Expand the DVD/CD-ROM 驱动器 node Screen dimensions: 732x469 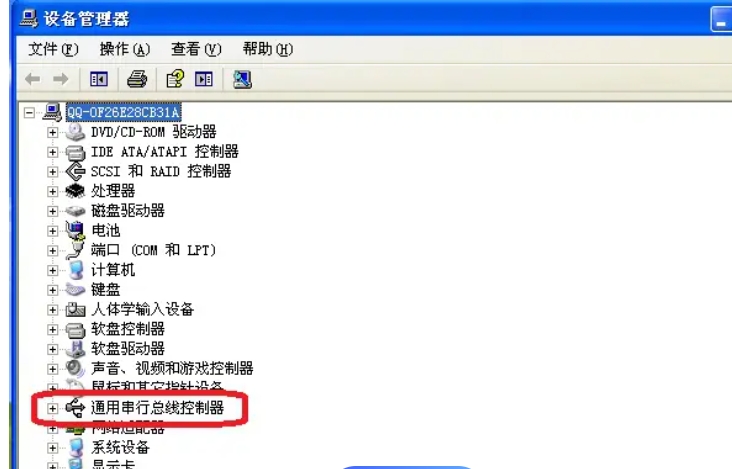click(52, 133)
